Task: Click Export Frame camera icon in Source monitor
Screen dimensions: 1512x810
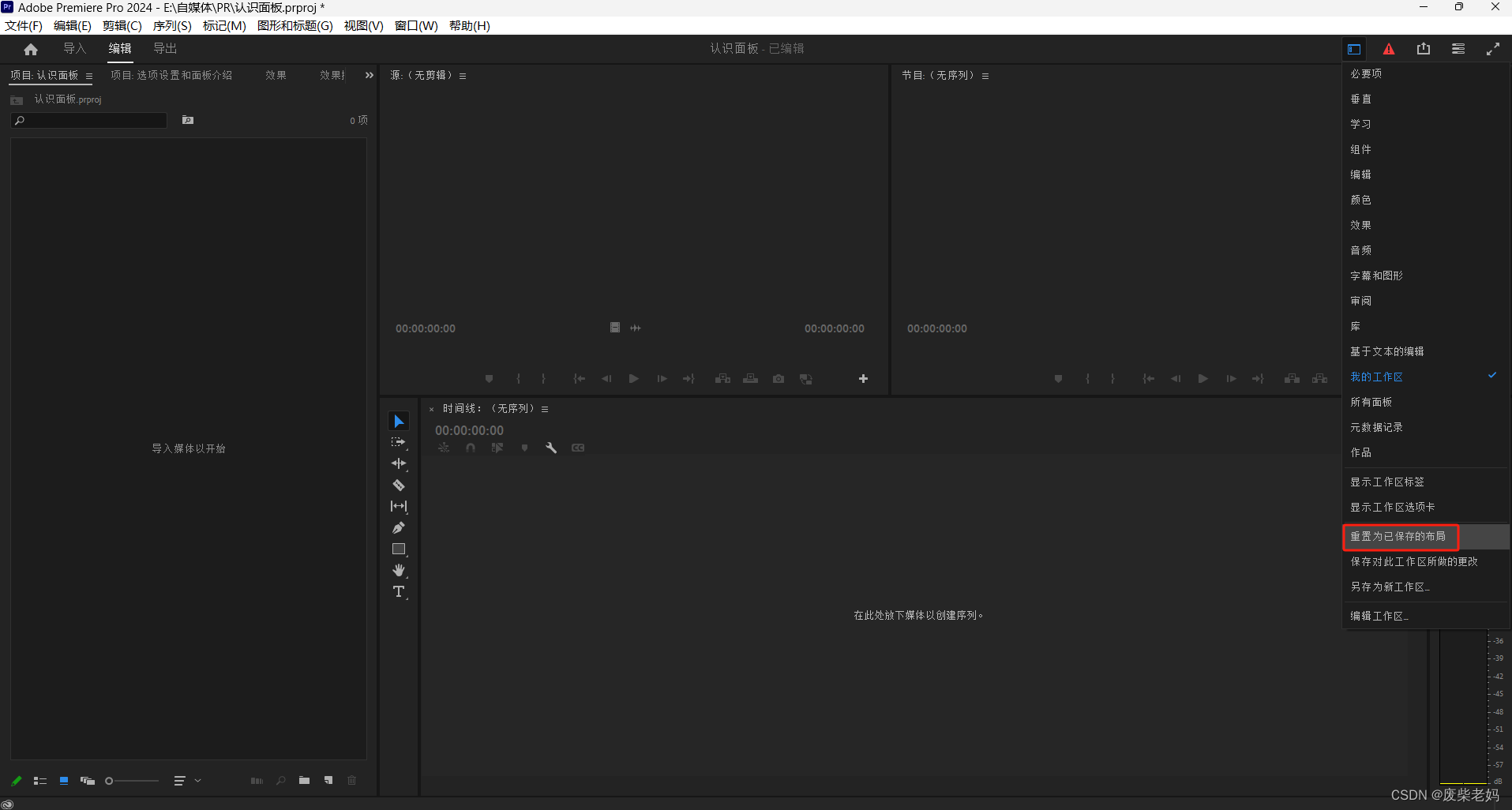Action: (779, 379)
